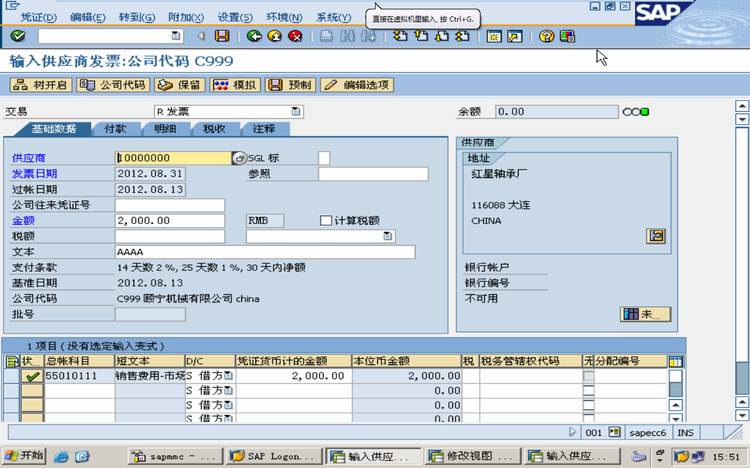The image size is (750, 468).
Task: Toggle checkbox in third line item row
Action: (589, 405)
